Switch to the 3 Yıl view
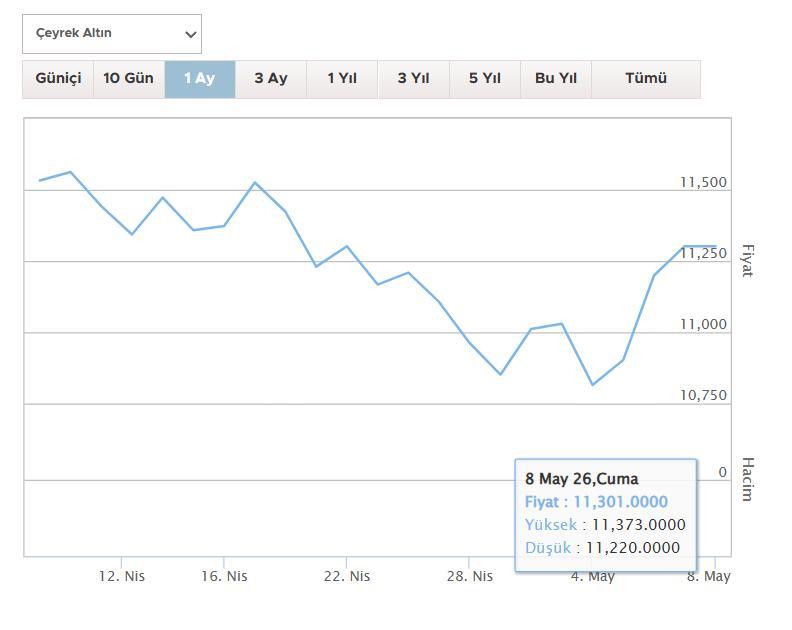 coord(414,79)
